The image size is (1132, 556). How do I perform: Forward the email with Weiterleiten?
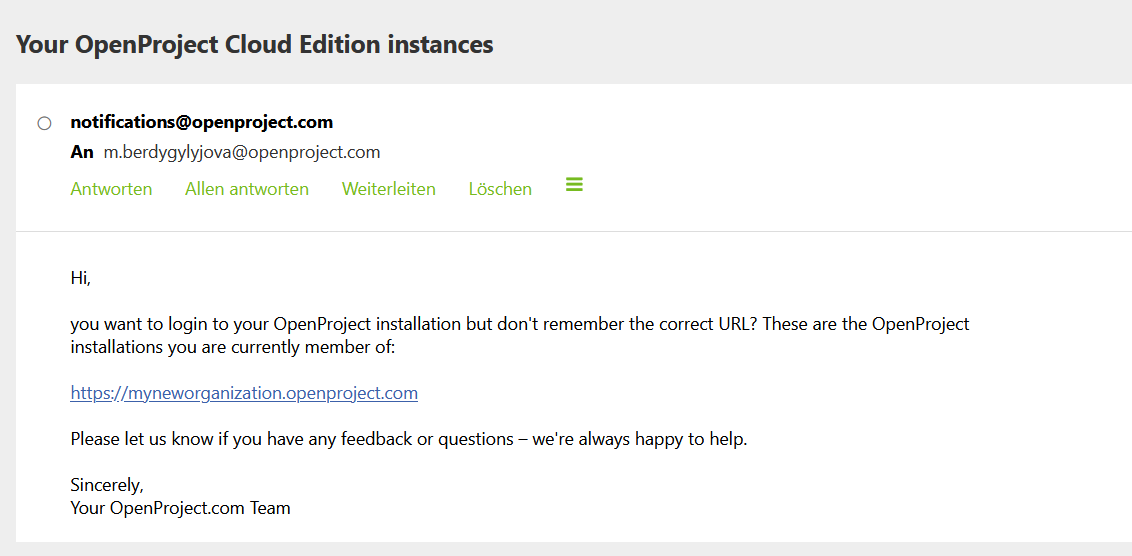[x=388, y=189]
